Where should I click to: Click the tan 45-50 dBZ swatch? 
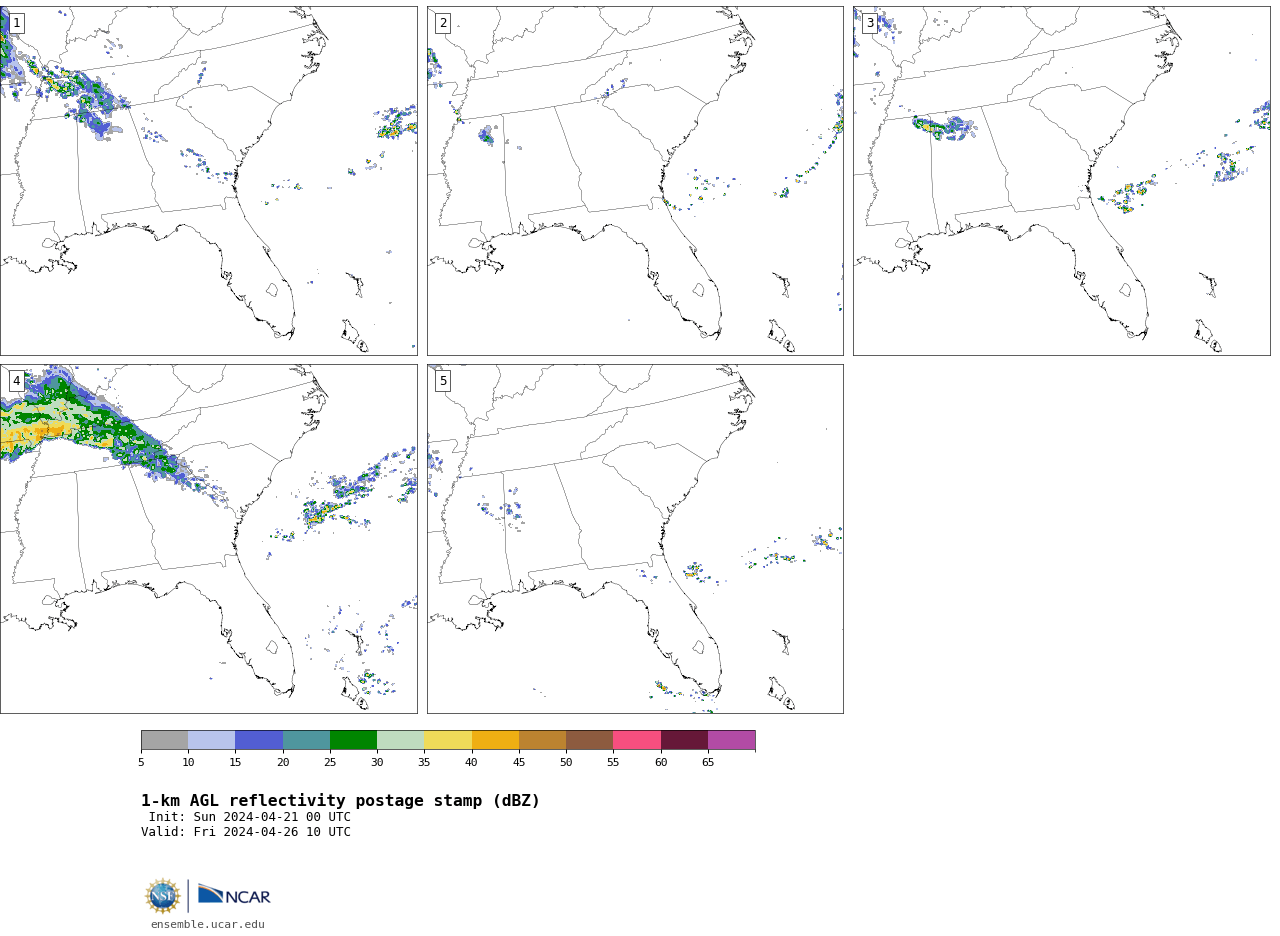(542, 740)
